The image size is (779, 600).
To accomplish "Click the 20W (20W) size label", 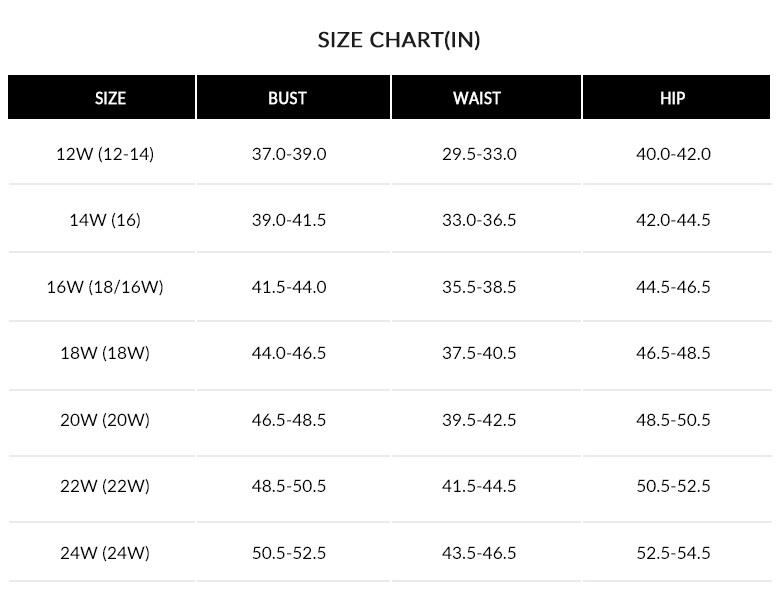I will pos(105,420).
